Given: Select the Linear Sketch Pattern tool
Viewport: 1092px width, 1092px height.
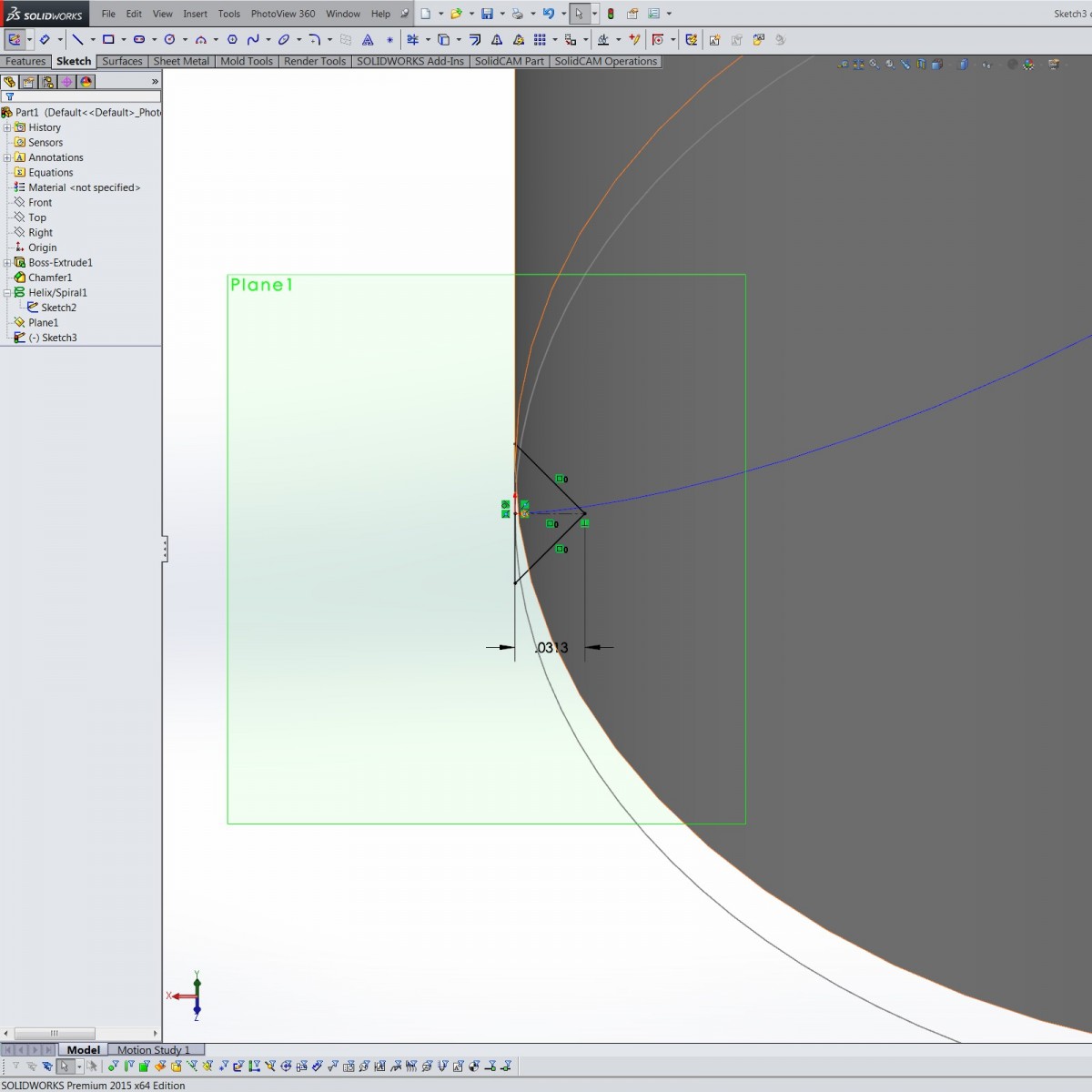Looking at the screenshot, I should tap(540, 39).
